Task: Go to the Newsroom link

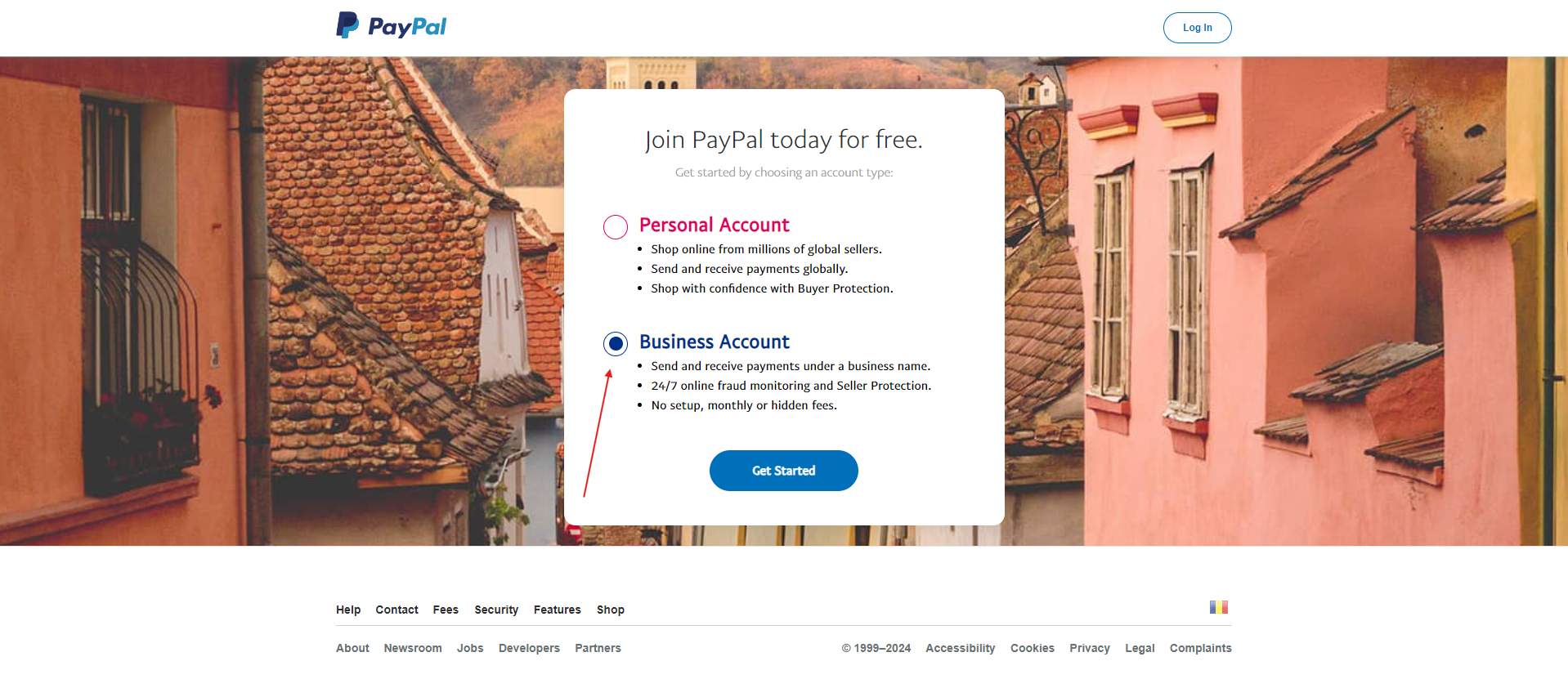Action: 413,648
